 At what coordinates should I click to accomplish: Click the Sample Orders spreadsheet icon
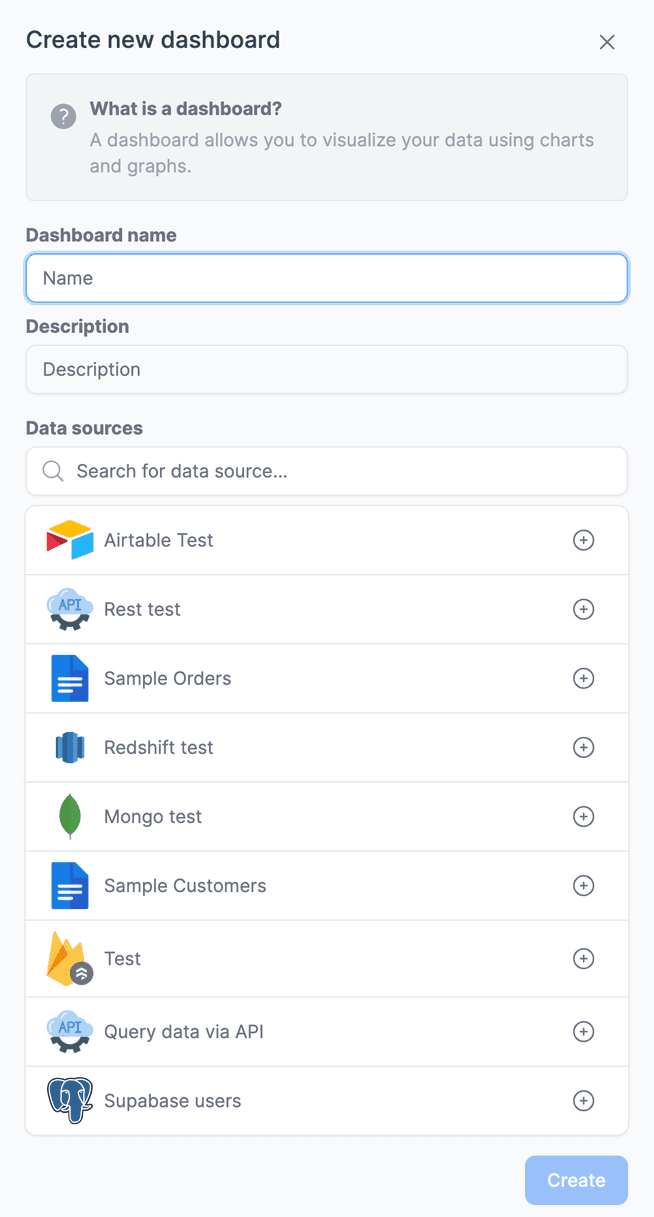68,678
